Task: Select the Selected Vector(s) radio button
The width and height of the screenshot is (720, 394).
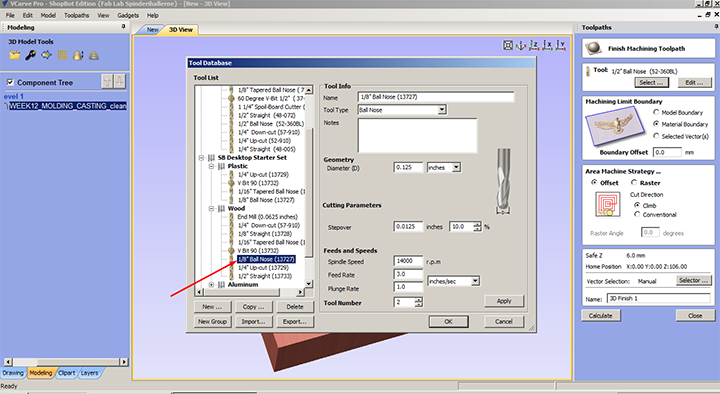Action: coord(656,136)
